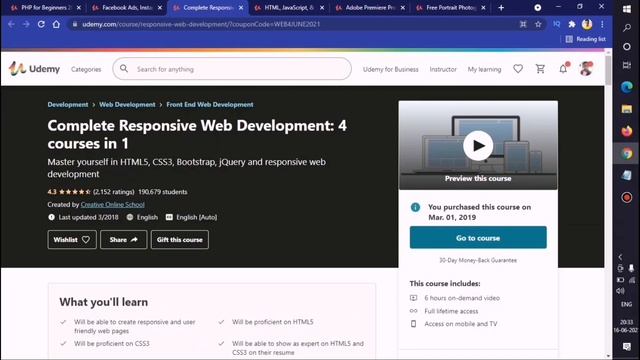Play the course preview video
The width and height of the screenshot is (640, 360).
coord(478,145)
